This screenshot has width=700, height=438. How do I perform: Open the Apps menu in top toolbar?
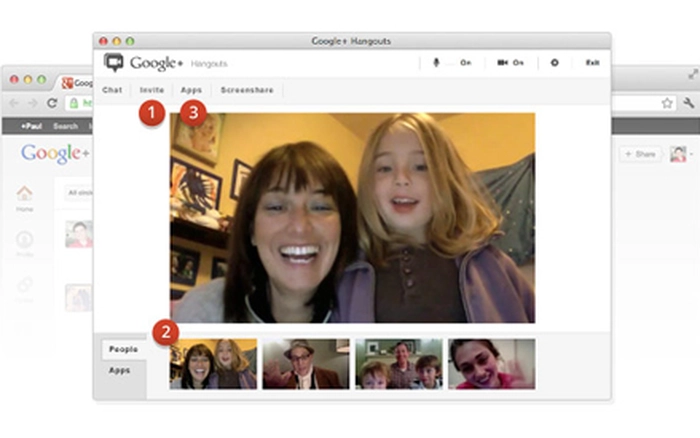click(x=191, y=90)
